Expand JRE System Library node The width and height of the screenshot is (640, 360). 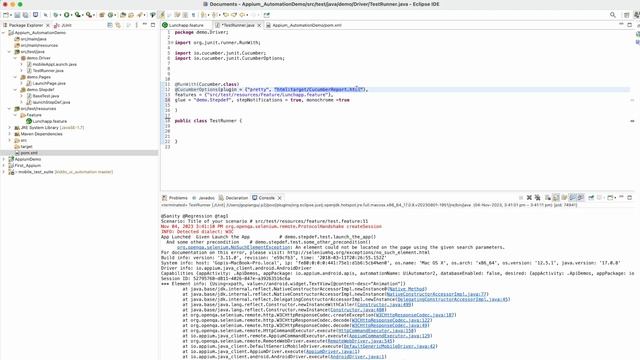(10, 127)
